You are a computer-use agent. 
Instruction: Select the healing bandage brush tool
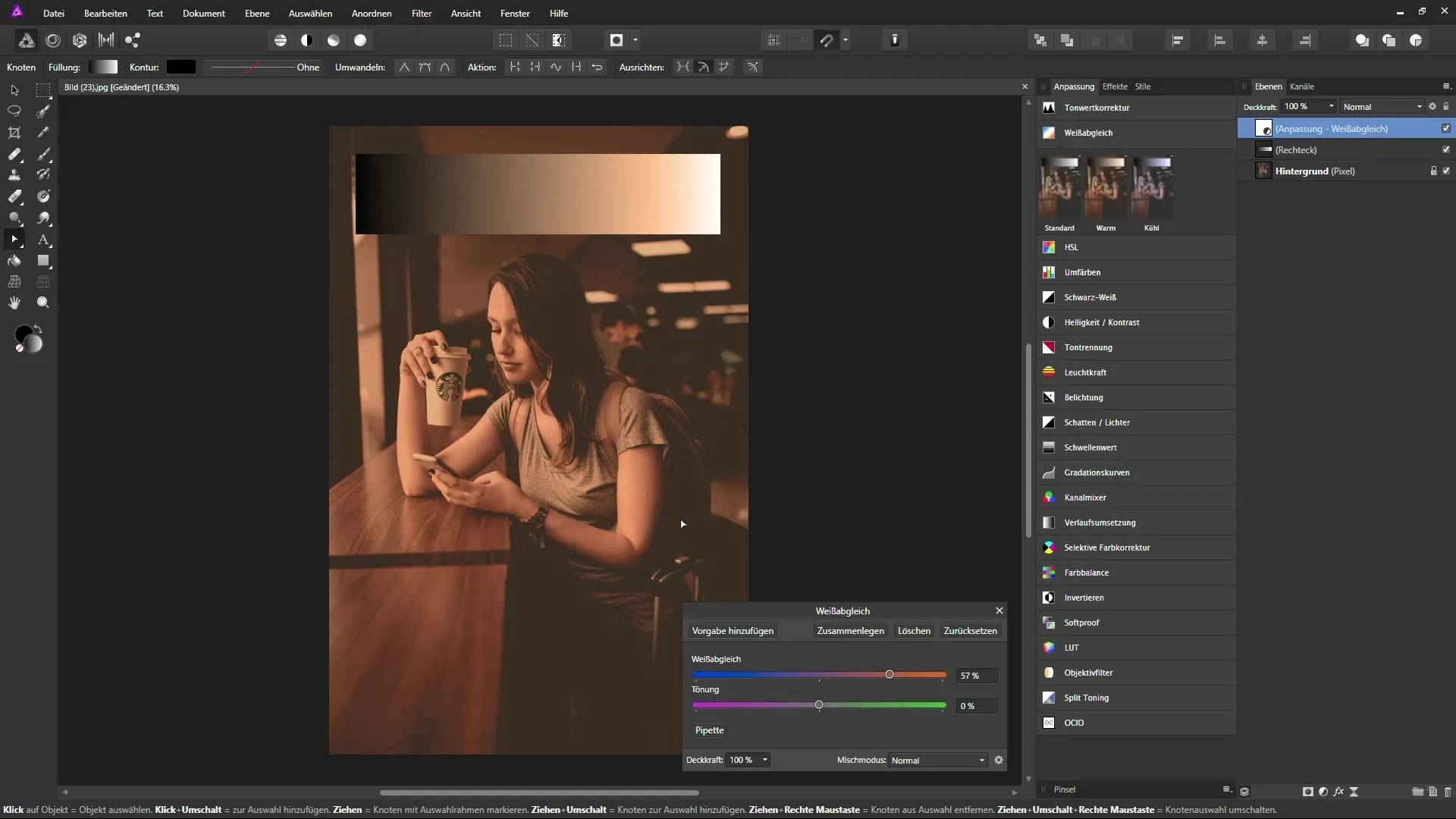click(14, 154)
